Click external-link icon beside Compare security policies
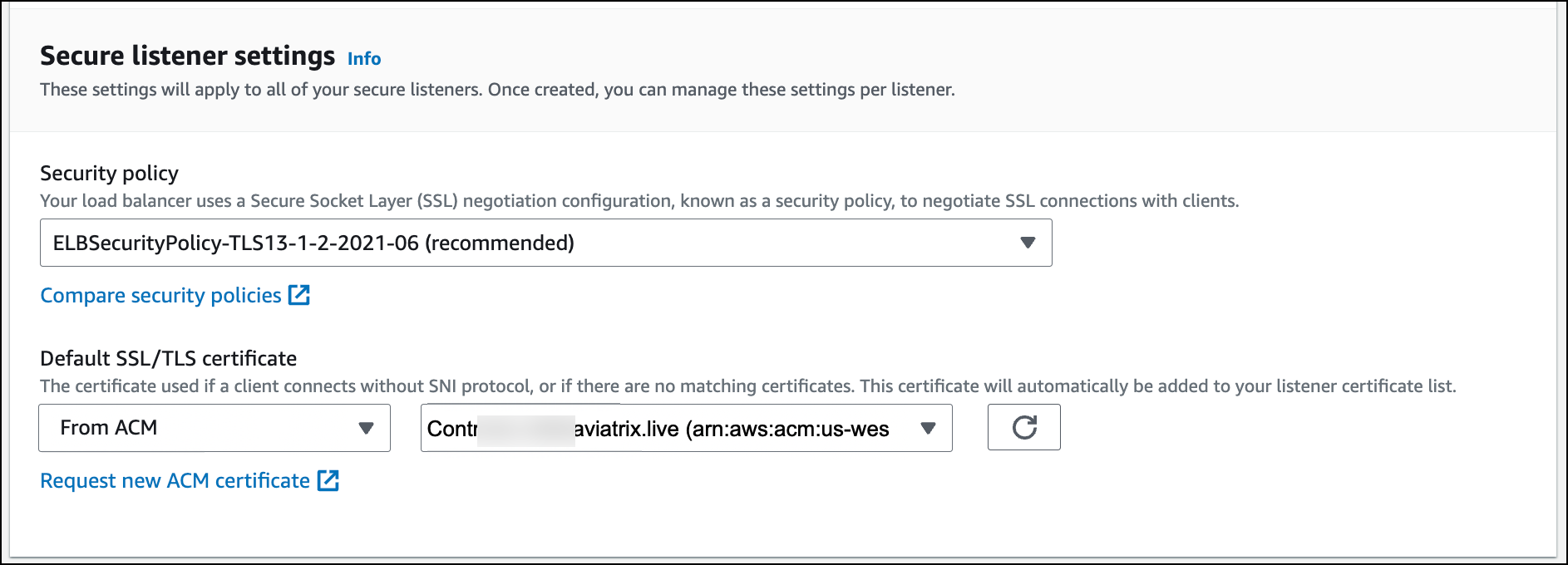 coord(298,295)
